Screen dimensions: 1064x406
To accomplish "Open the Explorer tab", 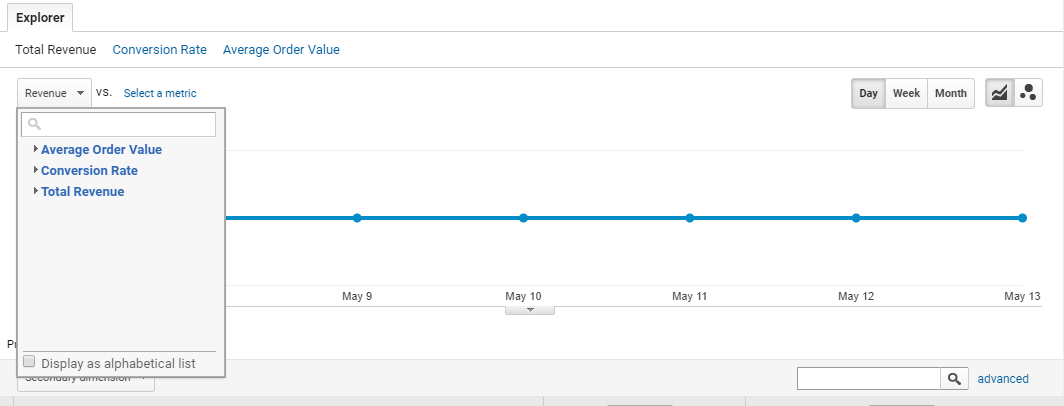I will coord(40,18).
